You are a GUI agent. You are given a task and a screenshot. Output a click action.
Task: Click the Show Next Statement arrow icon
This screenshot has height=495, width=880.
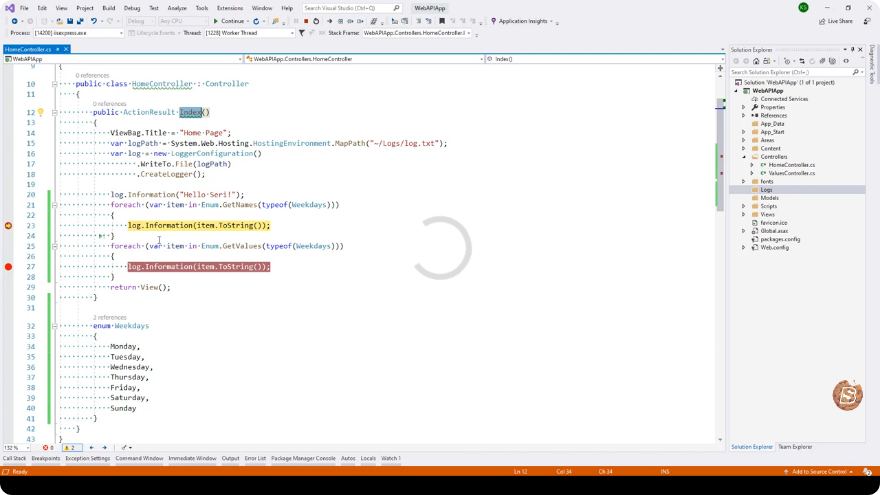tap(329, 21)
